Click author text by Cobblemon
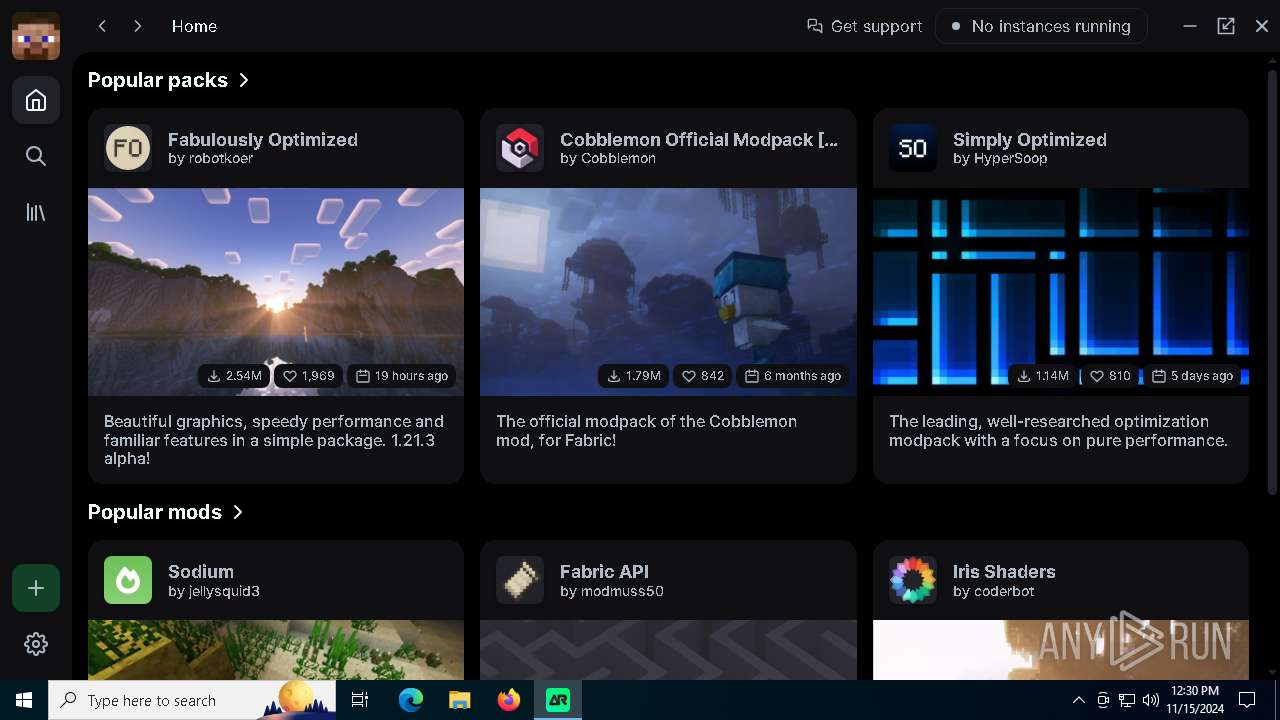This screenshot has height=720, width=1280. pos(608,158)
